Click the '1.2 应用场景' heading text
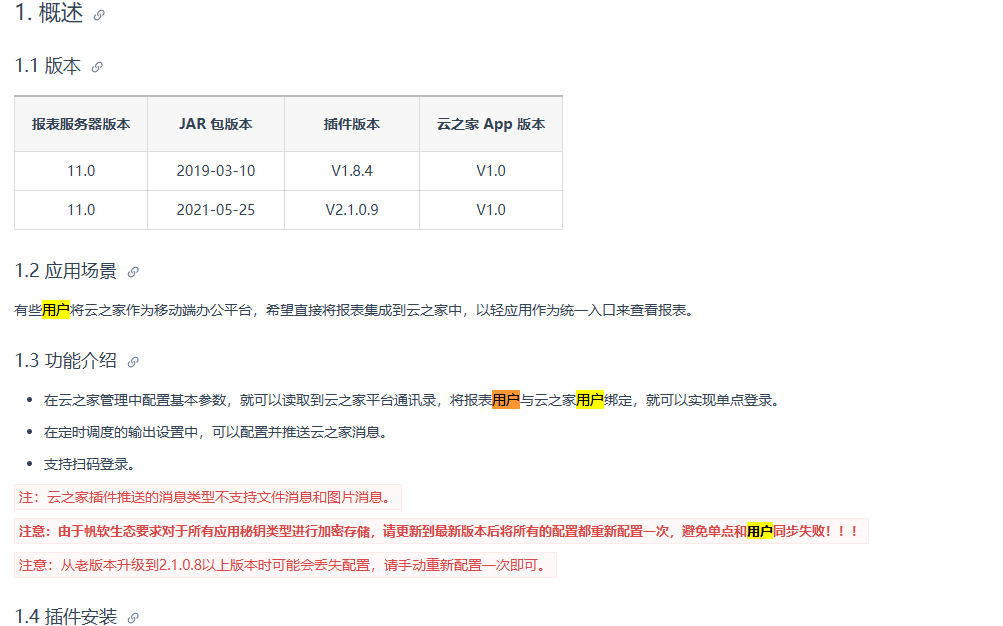Image resolution: width=1003 pixels, height=626 pixels. point(66,271)
